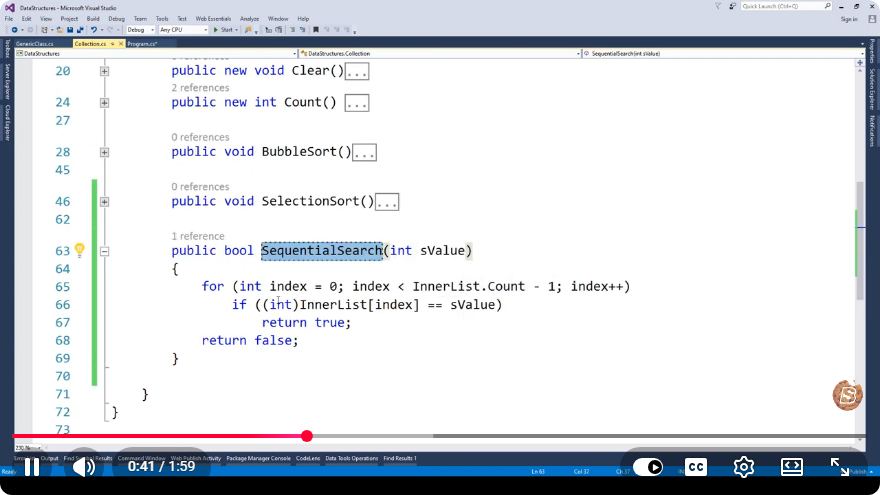Click the highlighted SequentialSearch method name
This screenshot has height=495, width=880.
click(322, 250)
